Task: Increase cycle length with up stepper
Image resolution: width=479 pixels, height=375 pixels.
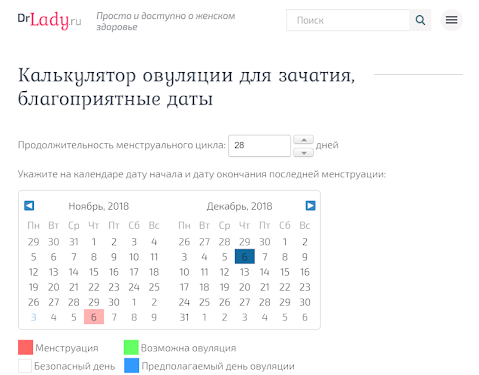Action: pos(303,140)
